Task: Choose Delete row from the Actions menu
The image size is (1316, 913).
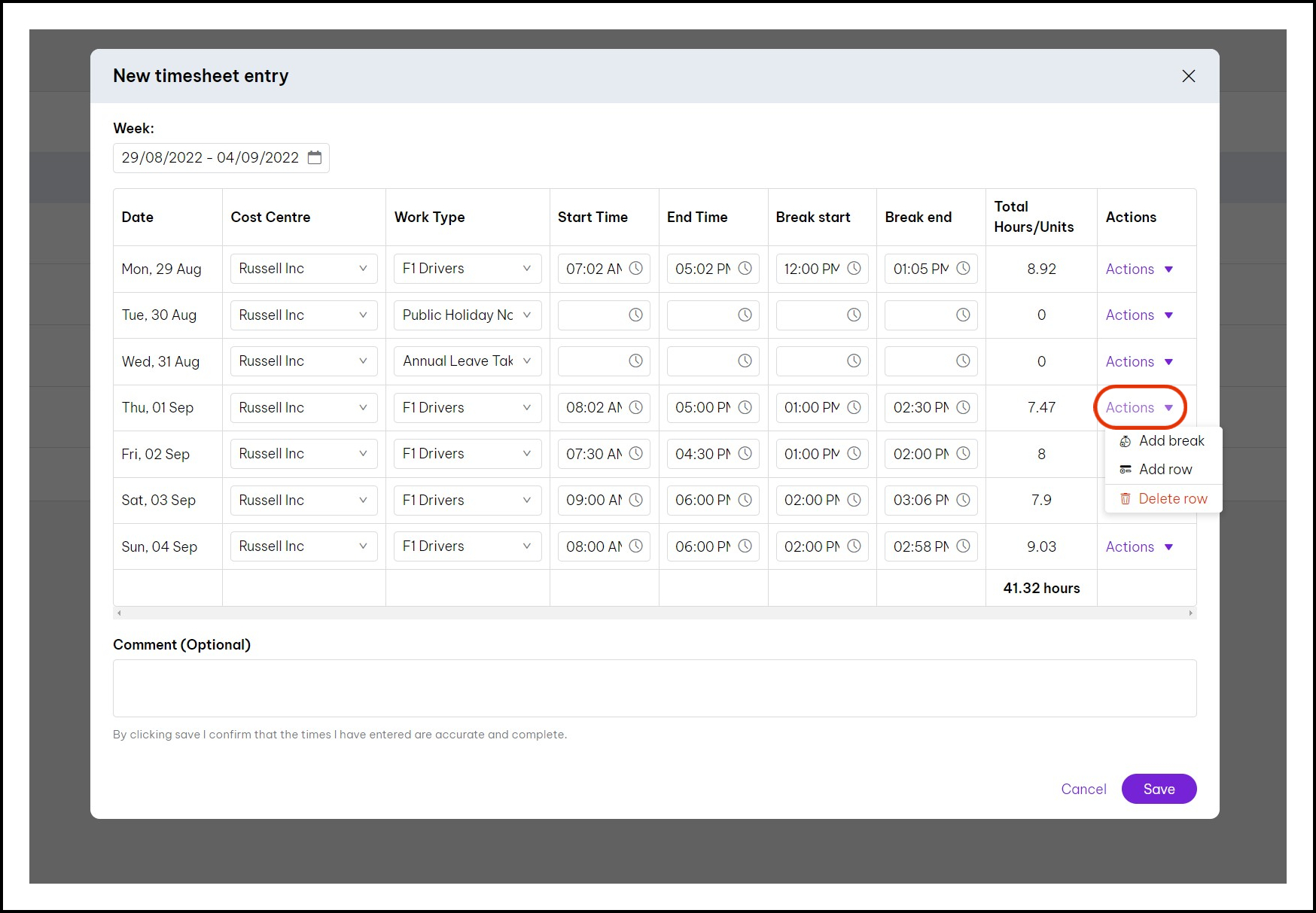Action: (x=1171, y=499)
